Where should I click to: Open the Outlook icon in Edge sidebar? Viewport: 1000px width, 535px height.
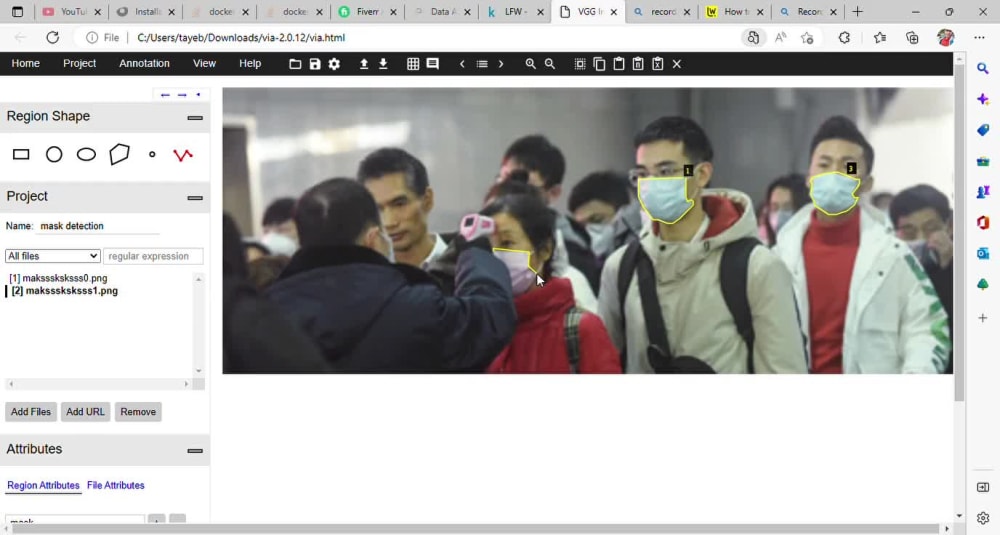point(983,253)
